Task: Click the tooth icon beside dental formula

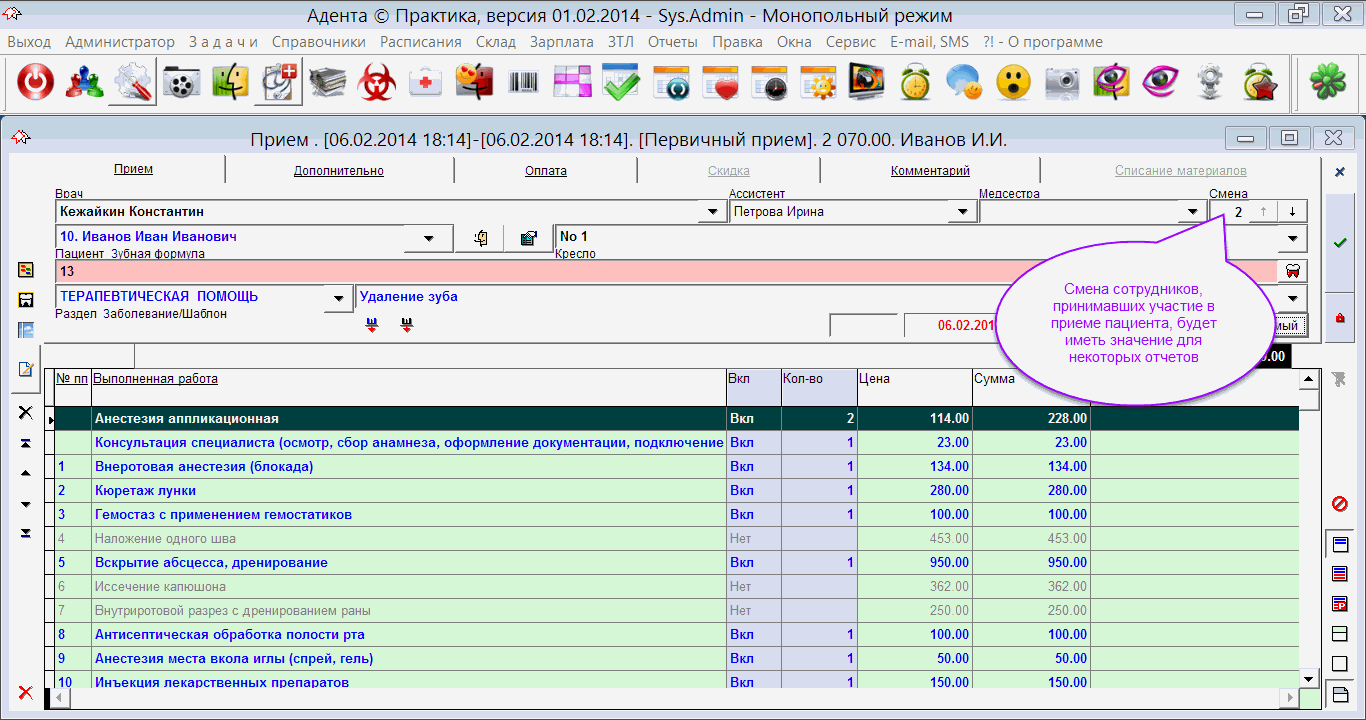Action: [1291, 271]
